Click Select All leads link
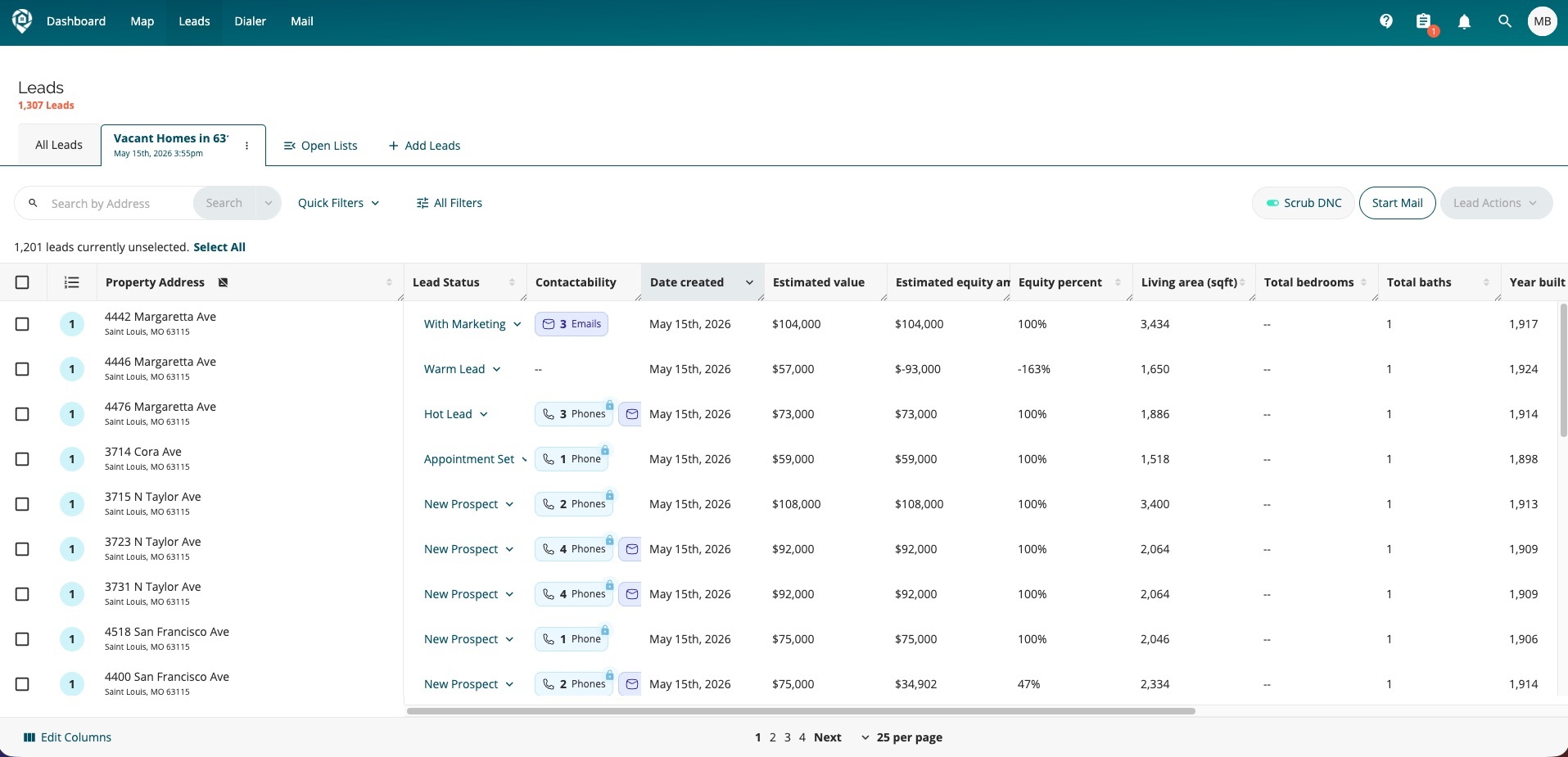Viewport: 1568px width, 757px height. (219, 247)
